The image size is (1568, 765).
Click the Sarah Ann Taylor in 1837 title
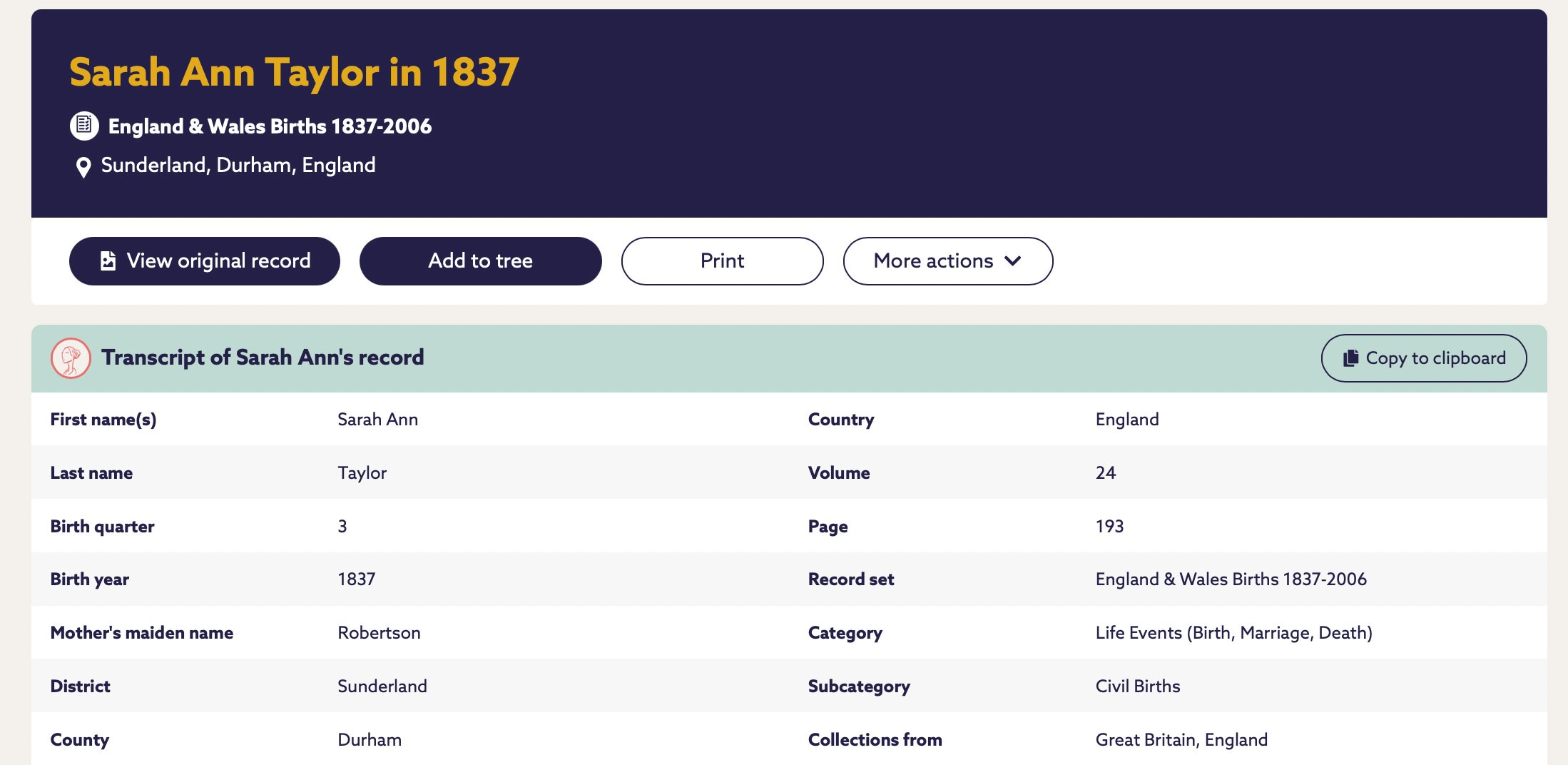(x=294, y=72)
